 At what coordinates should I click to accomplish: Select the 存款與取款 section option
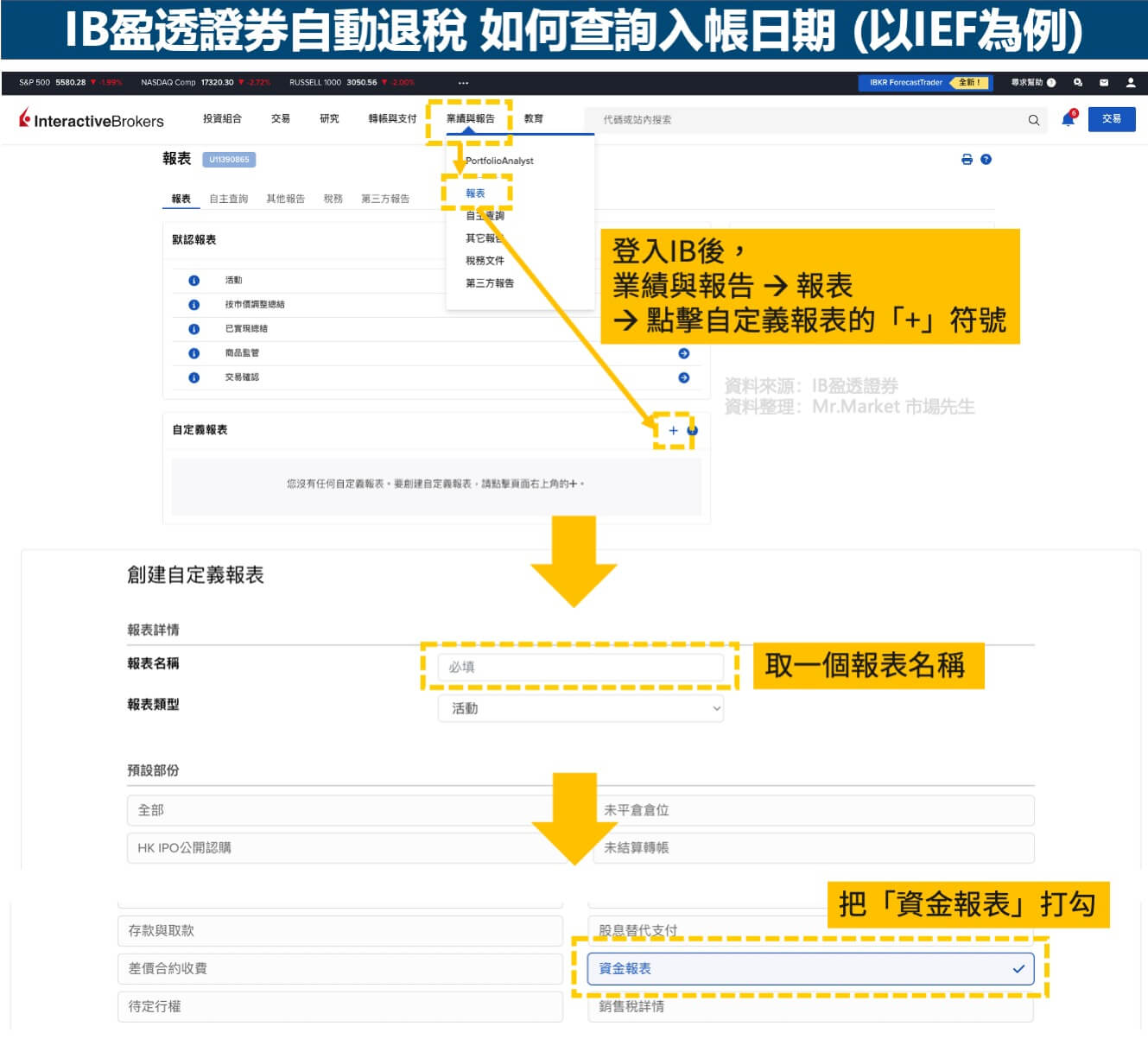[x=340, y=930]
